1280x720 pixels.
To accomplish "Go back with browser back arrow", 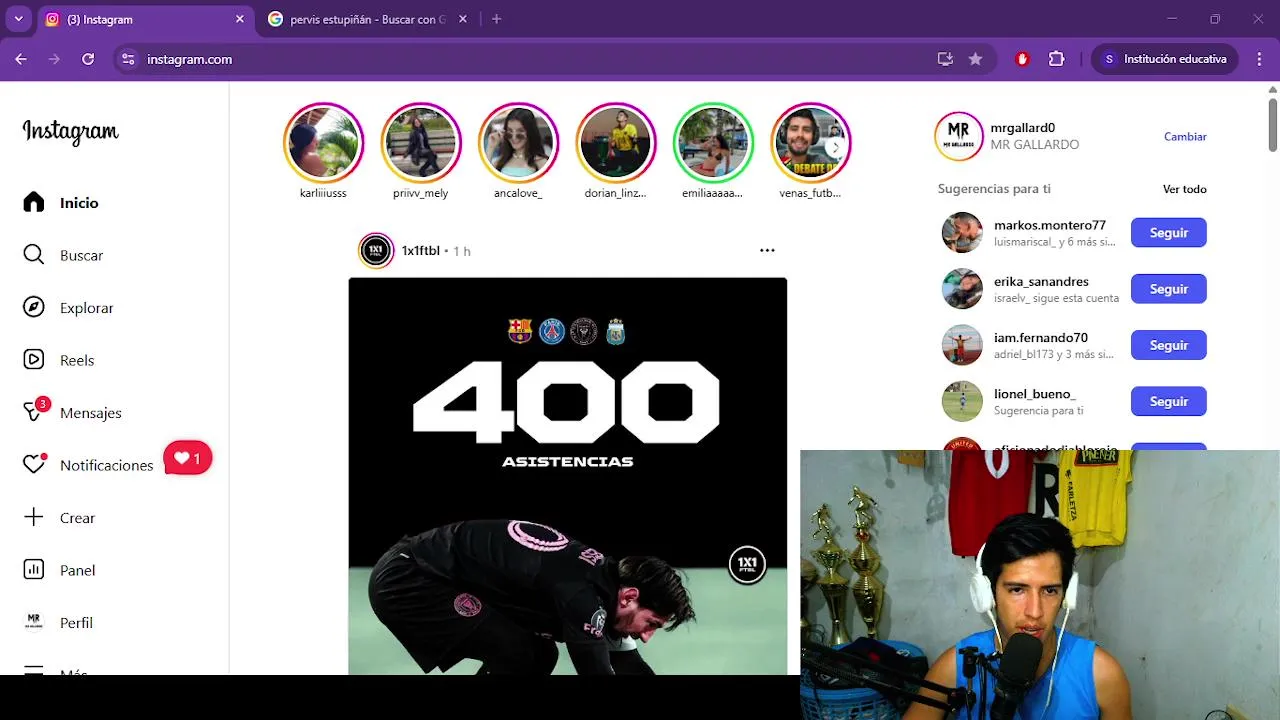I will tap(21, 59).
